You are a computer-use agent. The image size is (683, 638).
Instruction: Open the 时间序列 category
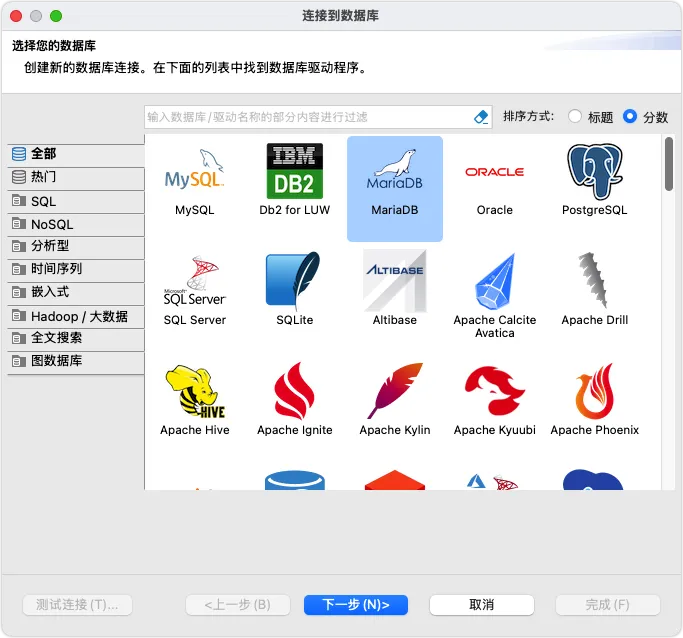click(76, 269)
